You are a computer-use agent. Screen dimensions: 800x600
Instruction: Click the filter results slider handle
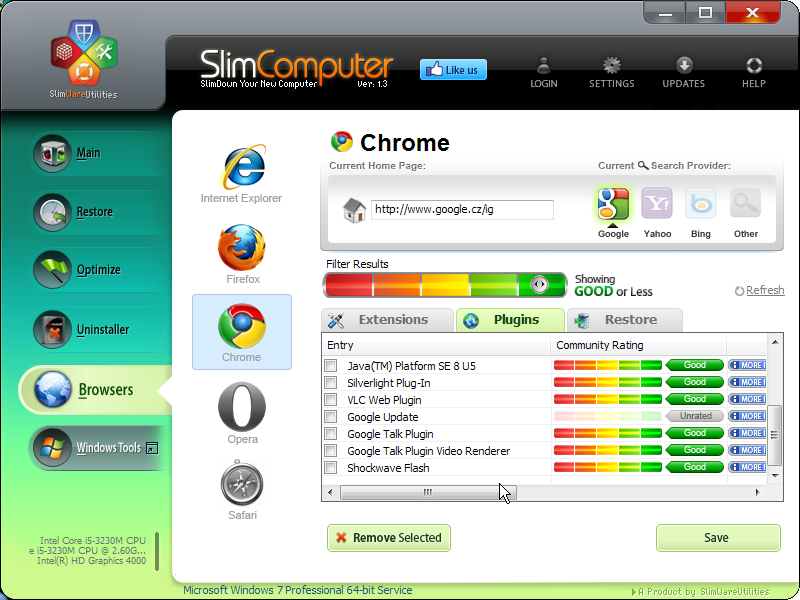(539, 285)
